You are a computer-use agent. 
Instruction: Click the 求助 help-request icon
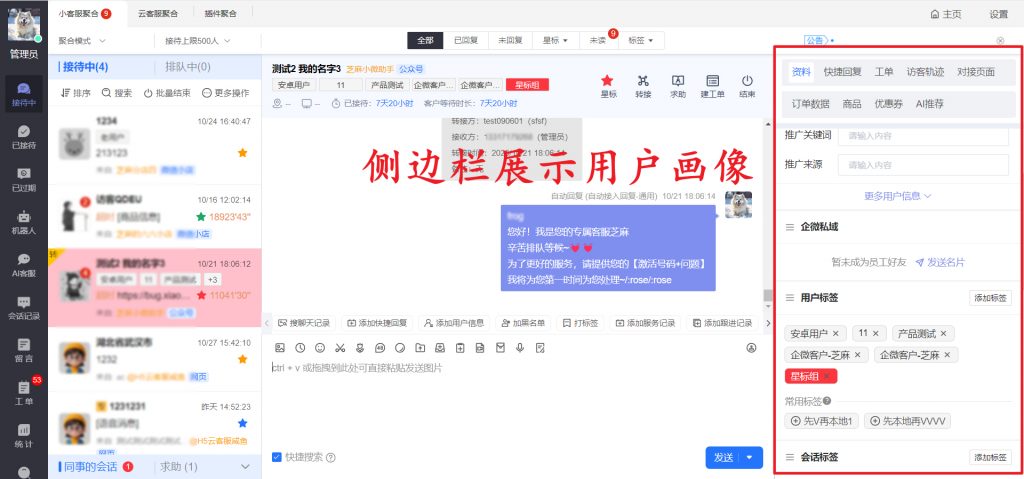point(678,85)
